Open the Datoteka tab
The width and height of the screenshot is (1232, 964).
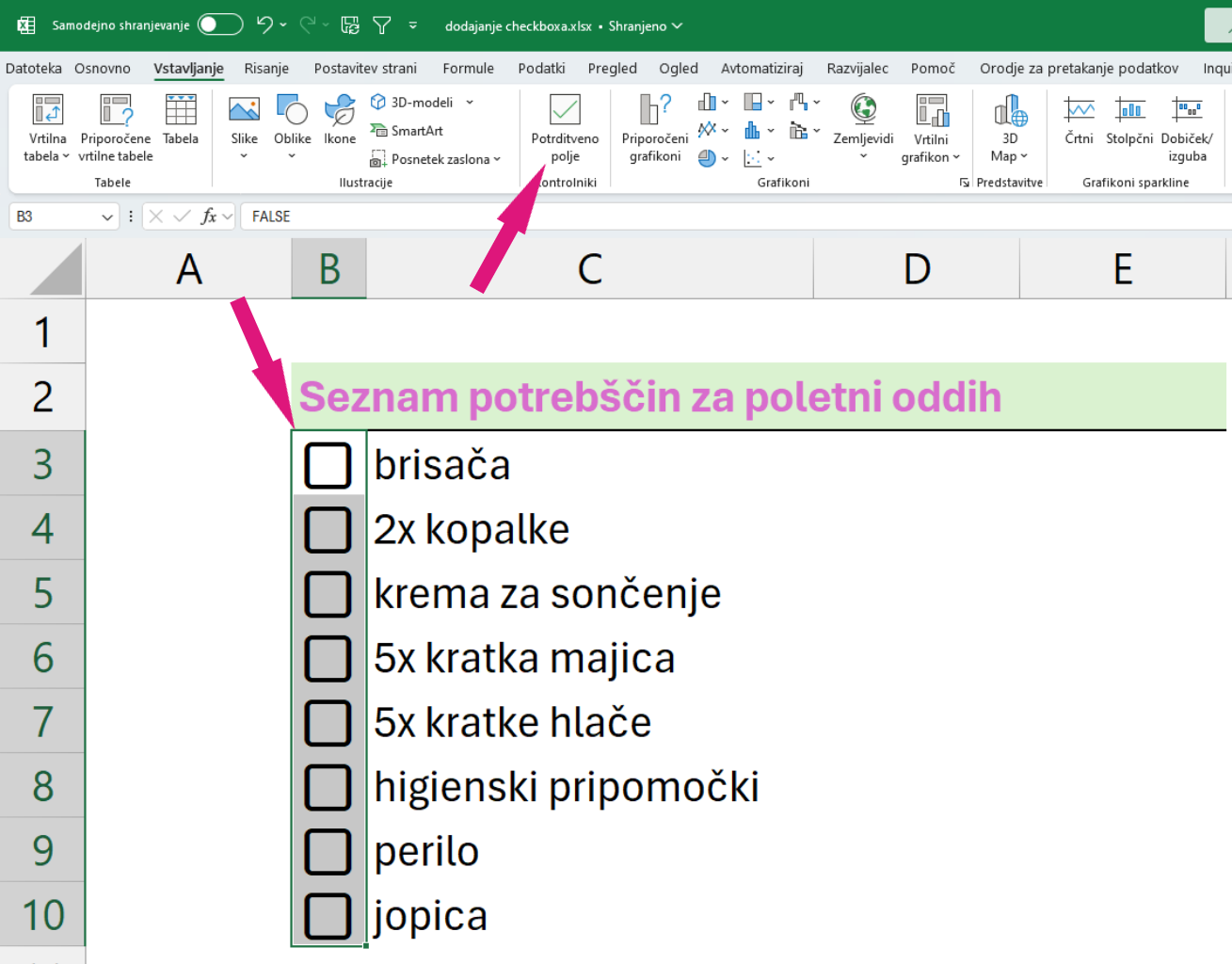[x=34, y=68]
